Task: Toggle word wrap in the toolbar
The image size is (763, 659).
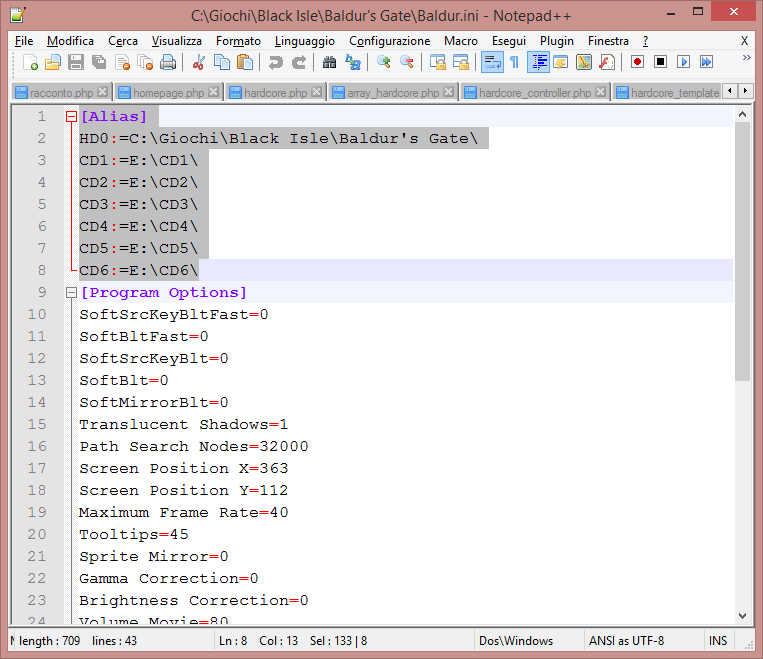Action: 492,62
